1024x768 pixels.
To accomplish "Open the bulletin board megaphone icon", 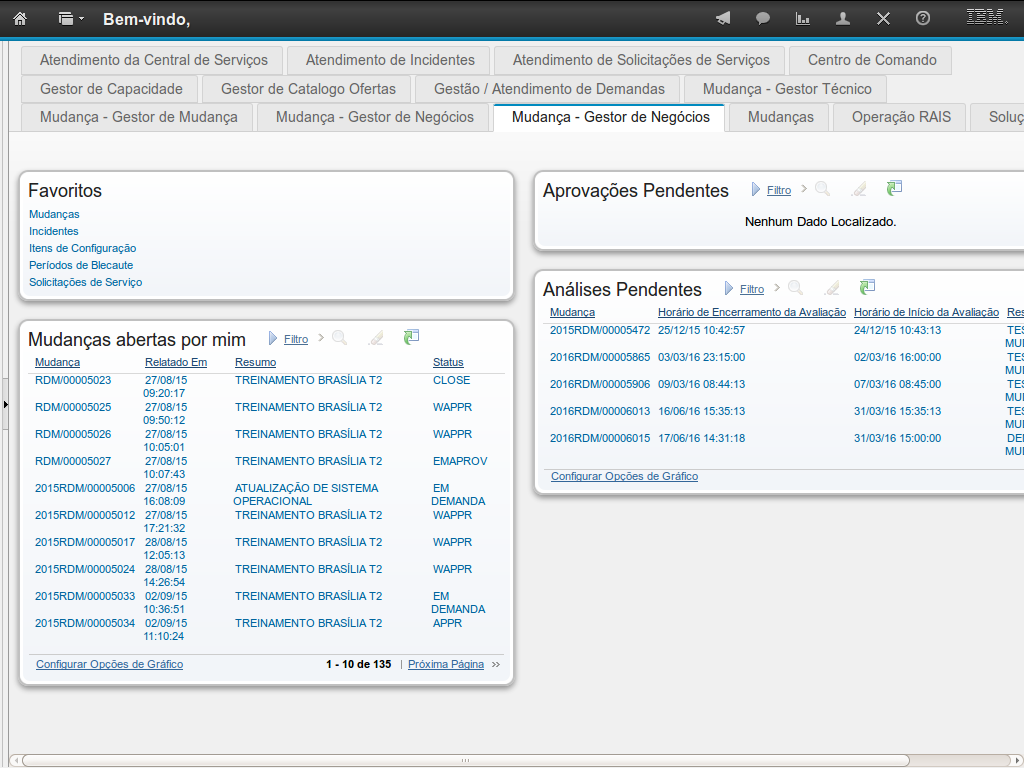I will coord(723,18).
